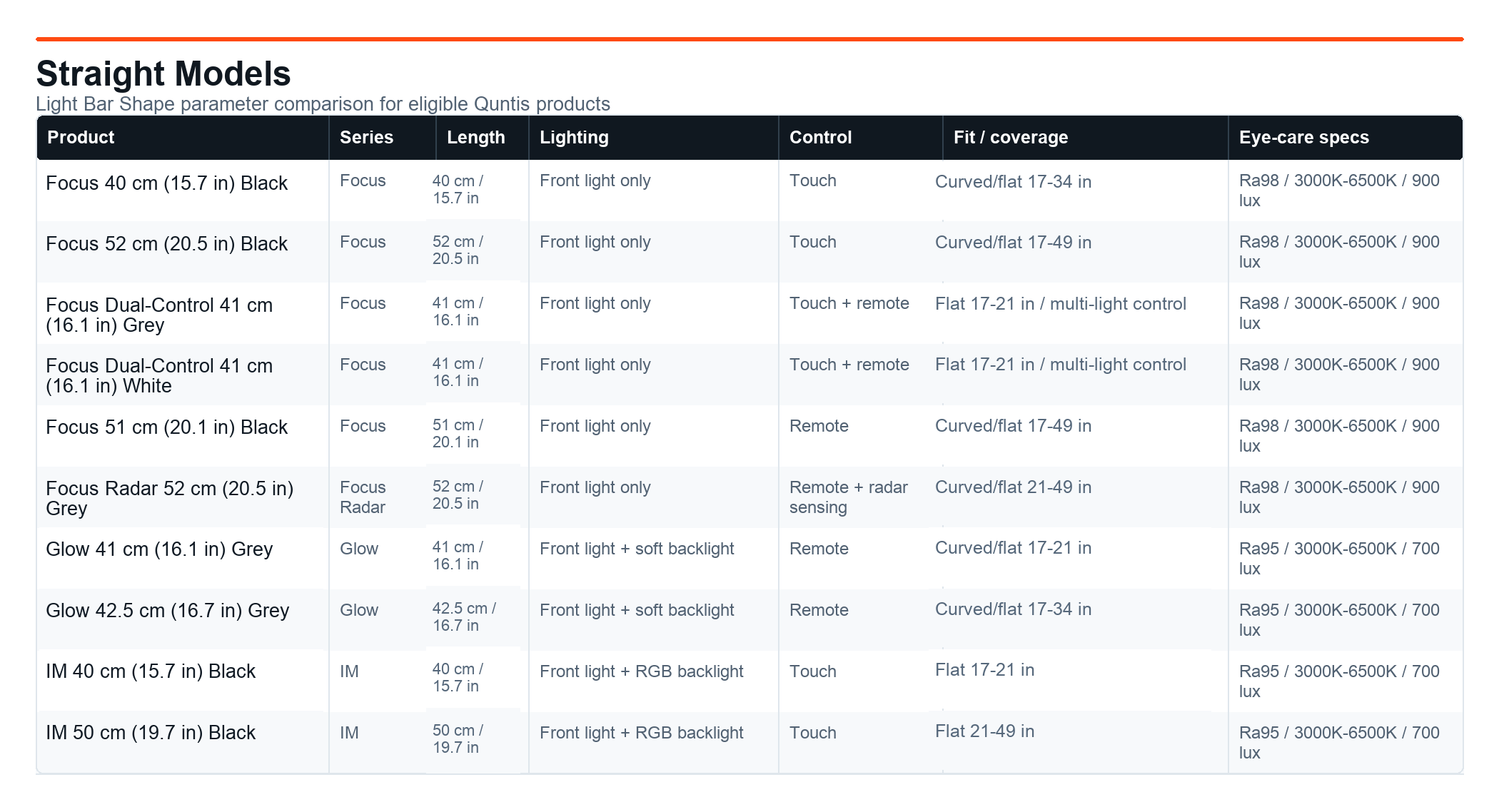The width and height of the screenshot is (1499, 812).
Task: Click the 50 cm / 19.7 in length cell
Action: click(458, 739)
